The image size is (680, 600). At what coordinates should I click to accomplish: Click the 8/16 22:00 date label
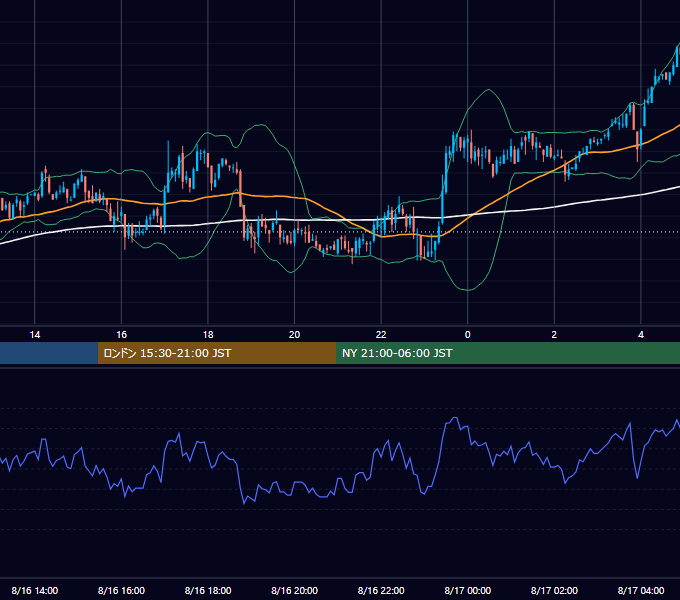point(381,590)
